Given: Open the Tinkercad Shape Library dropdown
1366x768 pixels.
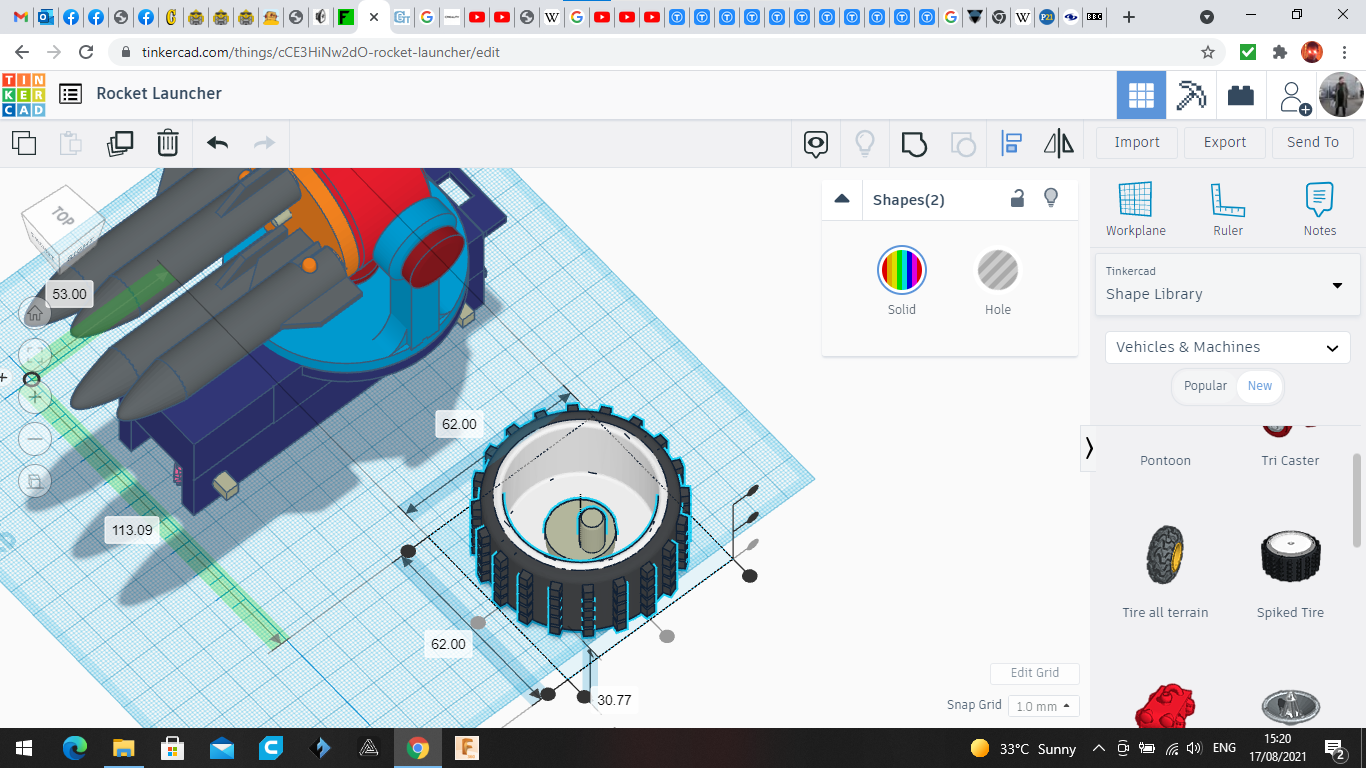Looking at the screenshot, I should coord(1228,285).
